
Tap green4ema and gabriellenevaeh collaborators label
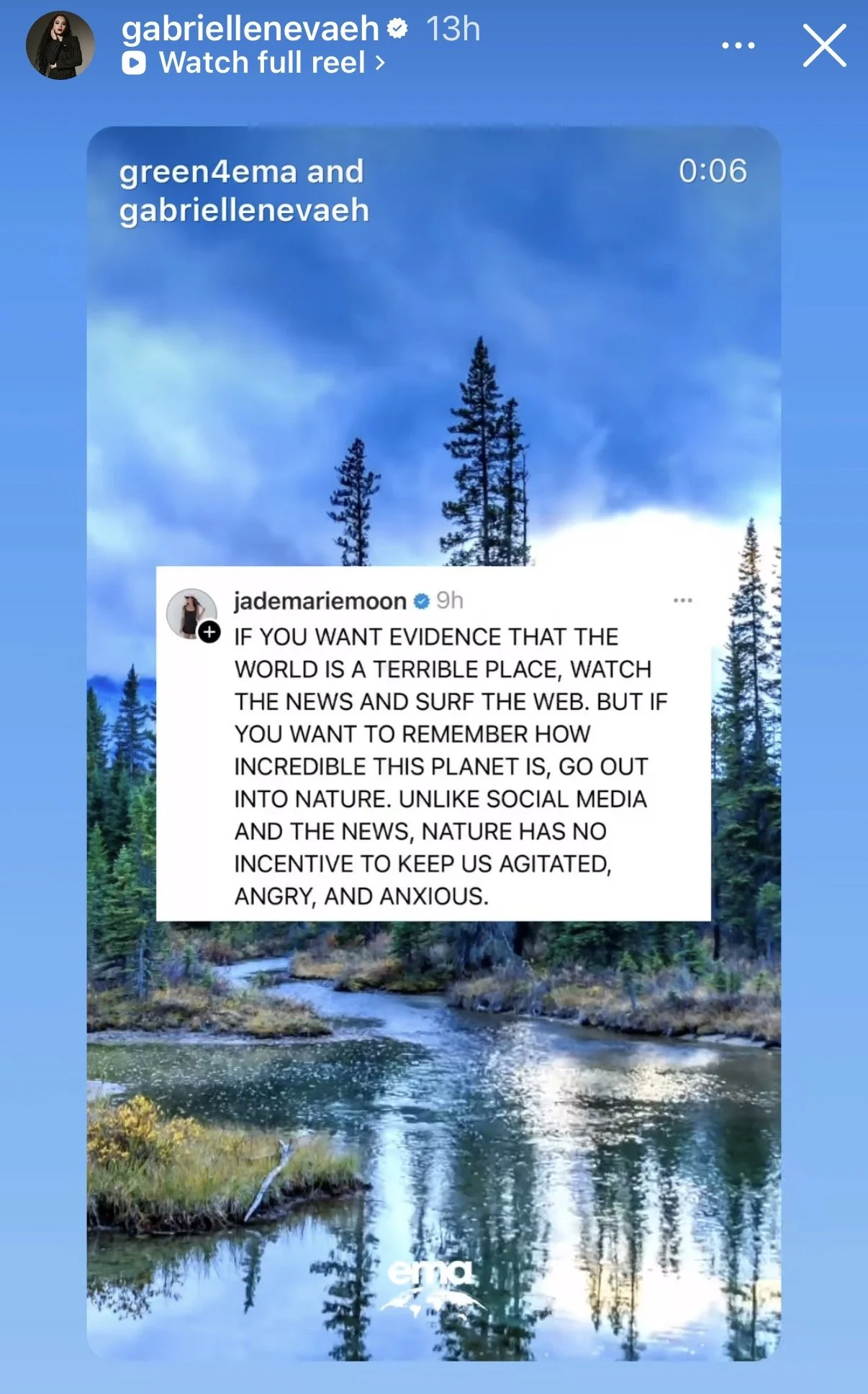[x=244, y=191]
